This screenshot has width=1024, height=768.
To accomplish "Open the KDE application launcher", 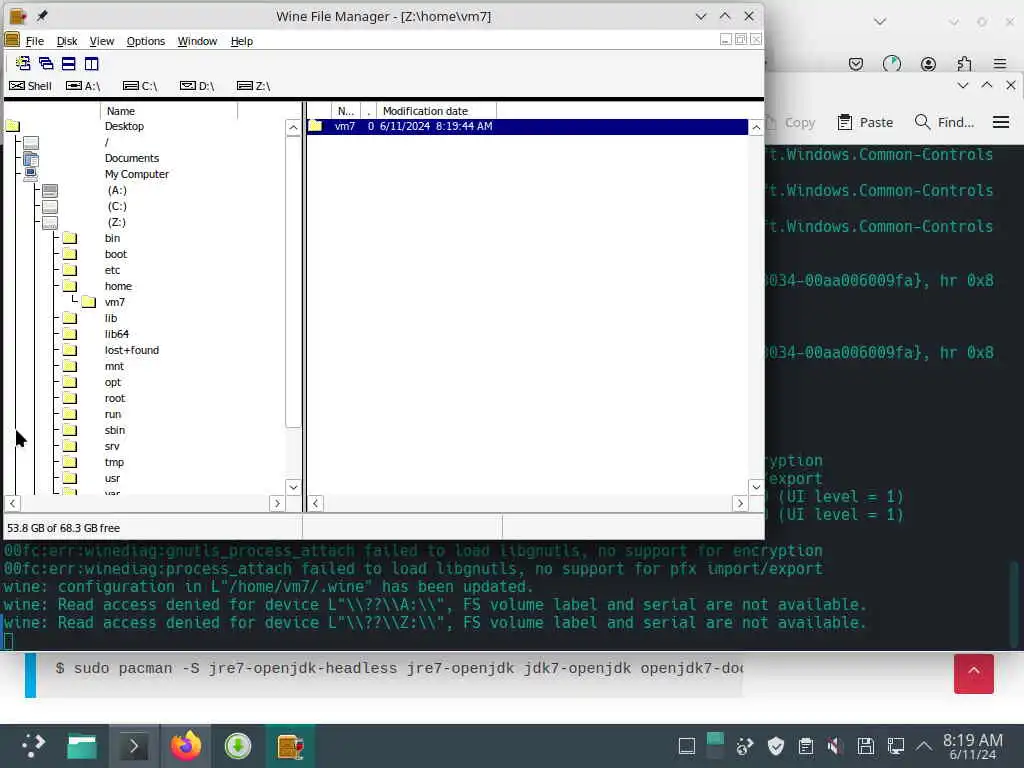I will (33, 746).
